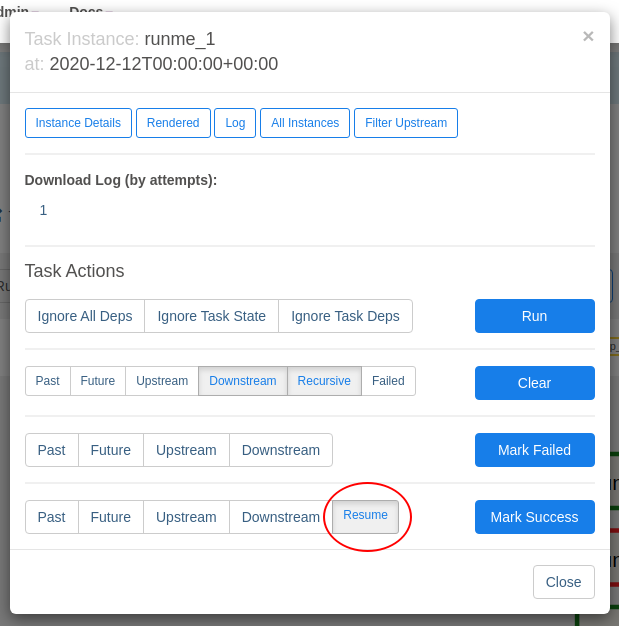Click the Close button at the bottom
This screenshot has width=619, height=626.
[x=563, y=582]
